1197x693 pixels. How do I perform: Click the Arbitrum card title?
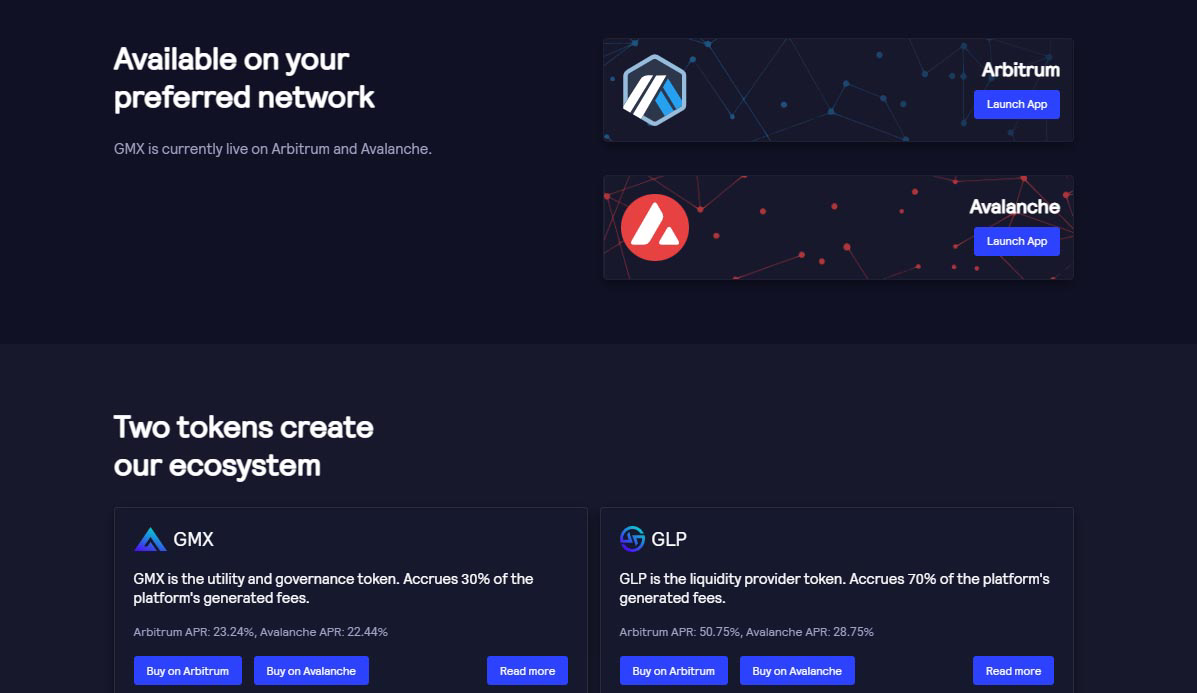coord(1020,70)
